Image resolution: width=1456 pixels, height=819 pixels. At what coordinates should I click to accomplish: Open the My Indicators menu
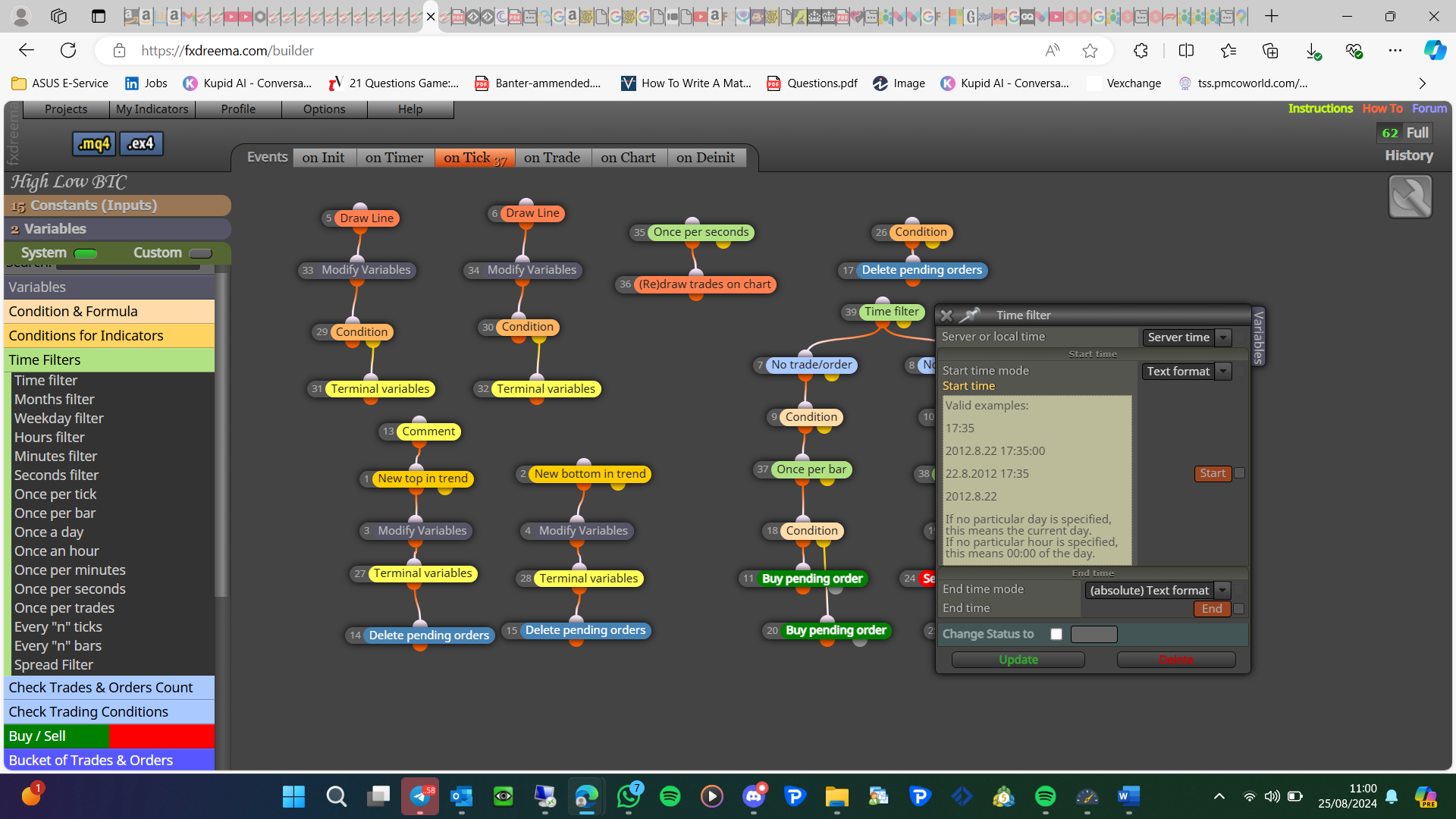152,109
